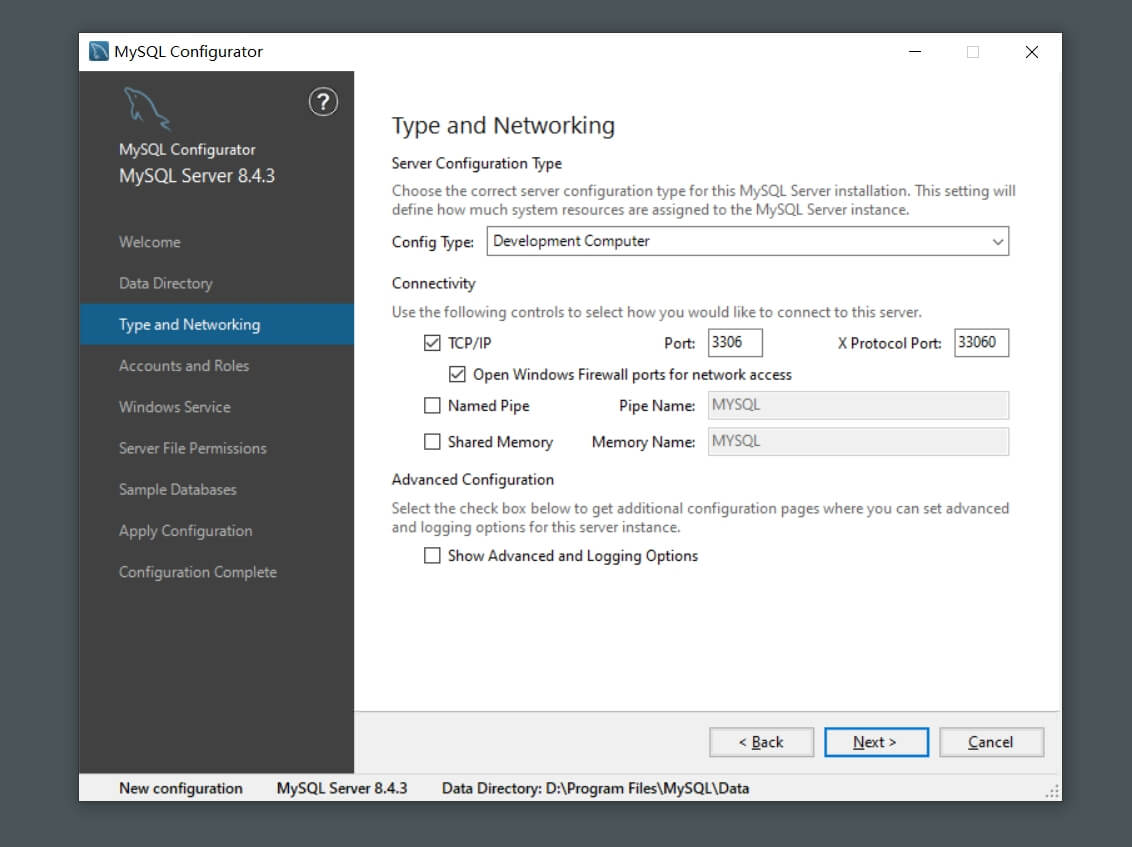Viewport: 1132px width, 847px height.
Task: Go to Welcome step in sidebar
Action: point(149,242)
